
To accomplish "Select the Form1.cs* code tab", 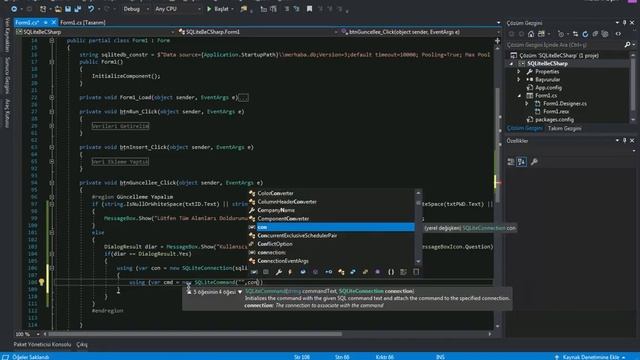I will pos(27,22).
